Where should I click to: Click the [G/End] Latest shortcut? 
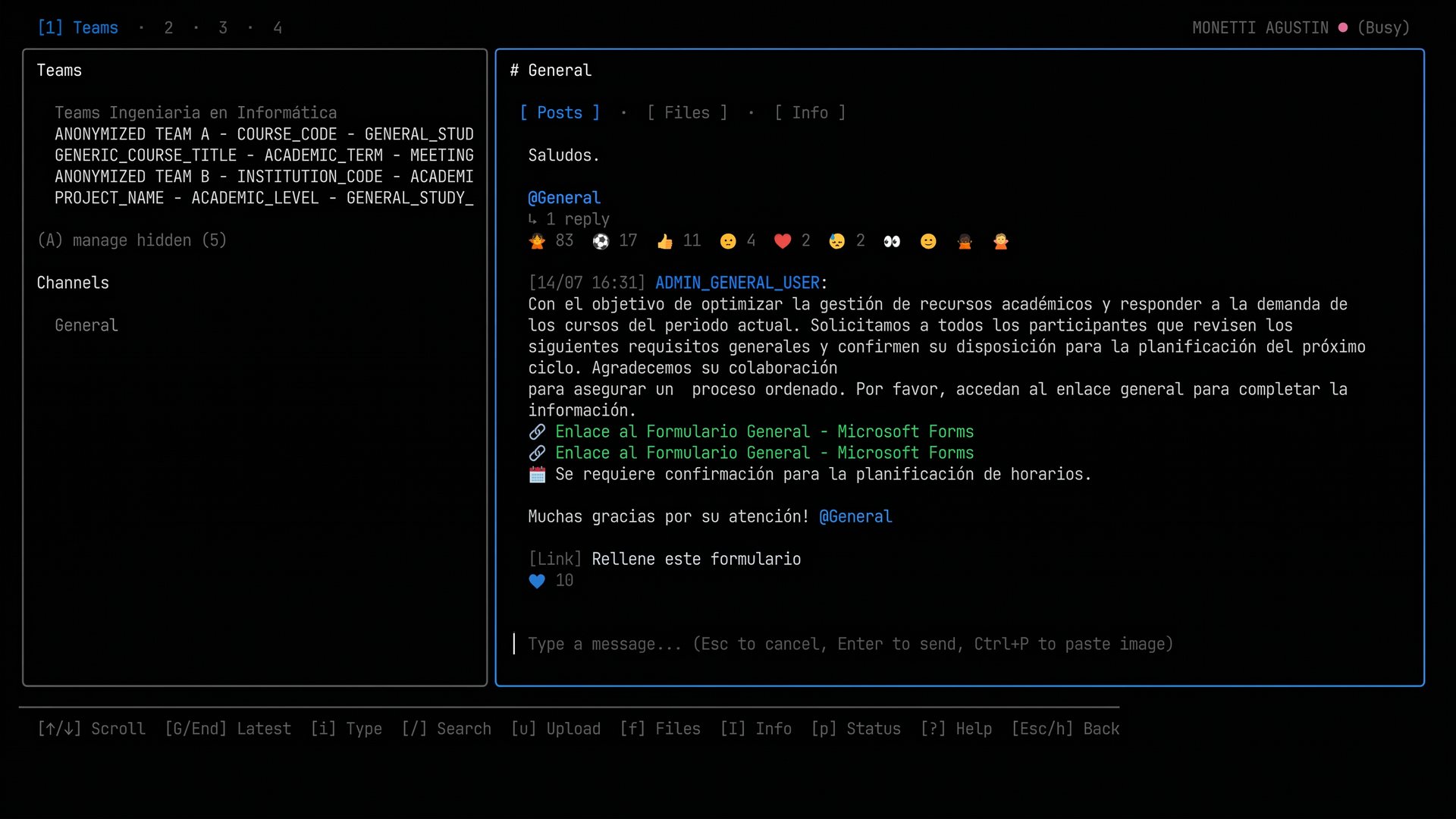(x=227, y=729)
